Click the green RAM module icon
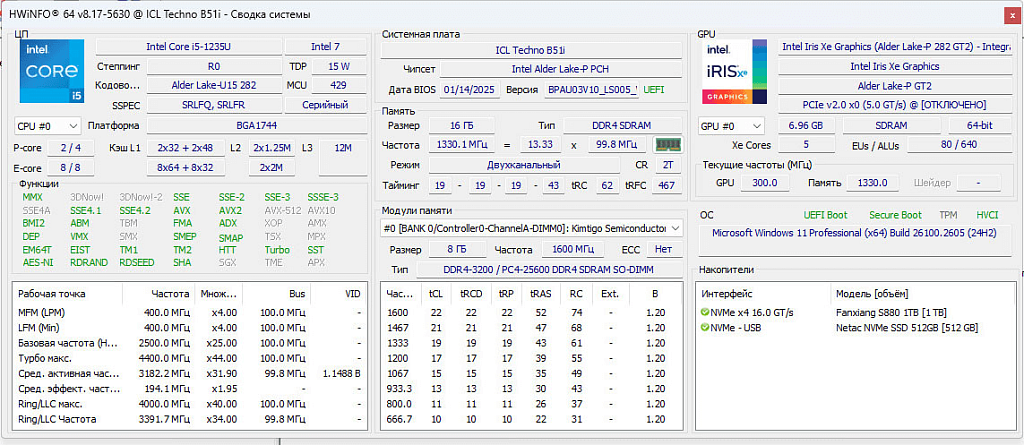The image size is (1024, 445). 667,145
